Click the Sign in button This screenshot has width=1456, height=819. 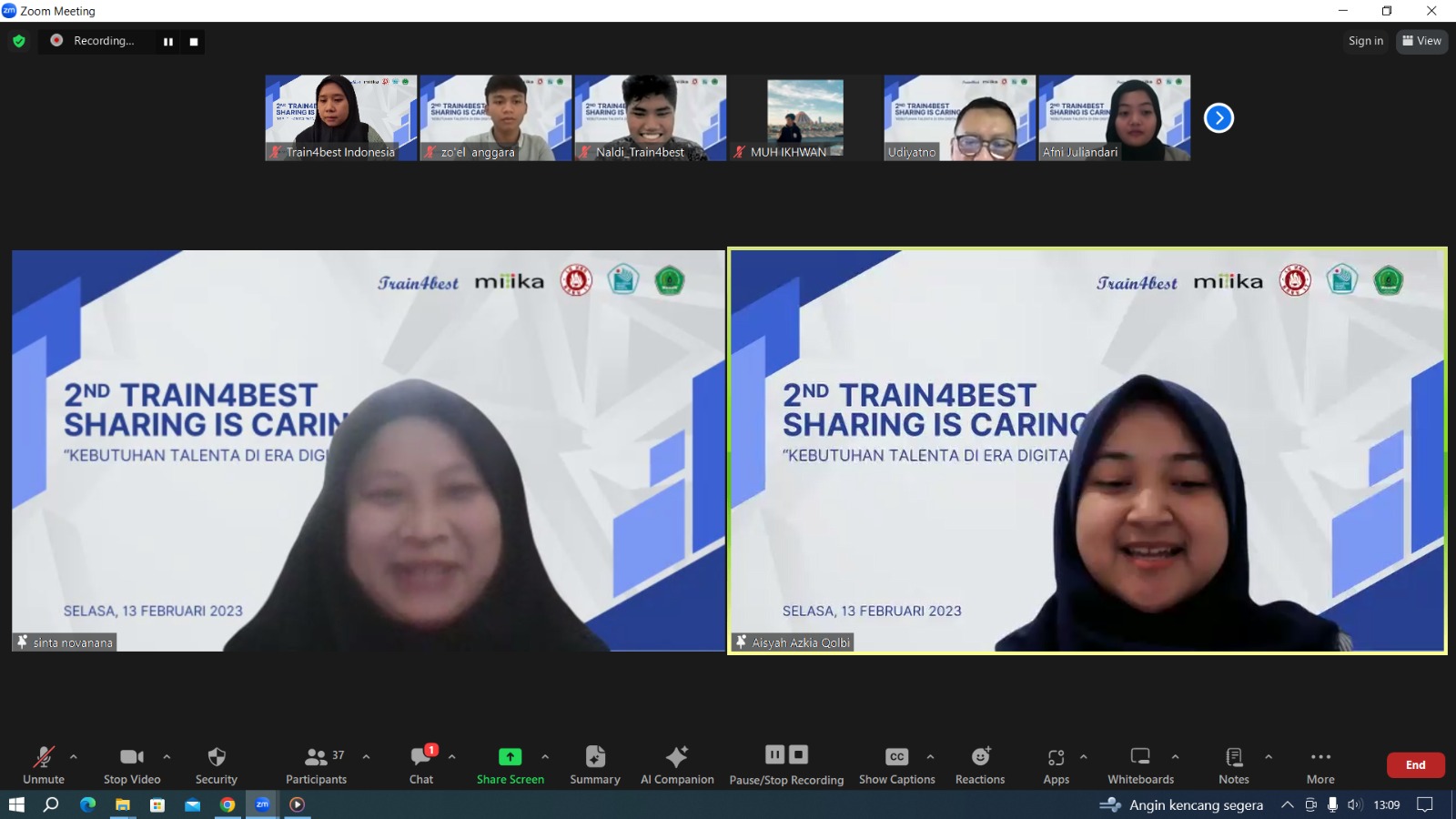pos(1365,41)
